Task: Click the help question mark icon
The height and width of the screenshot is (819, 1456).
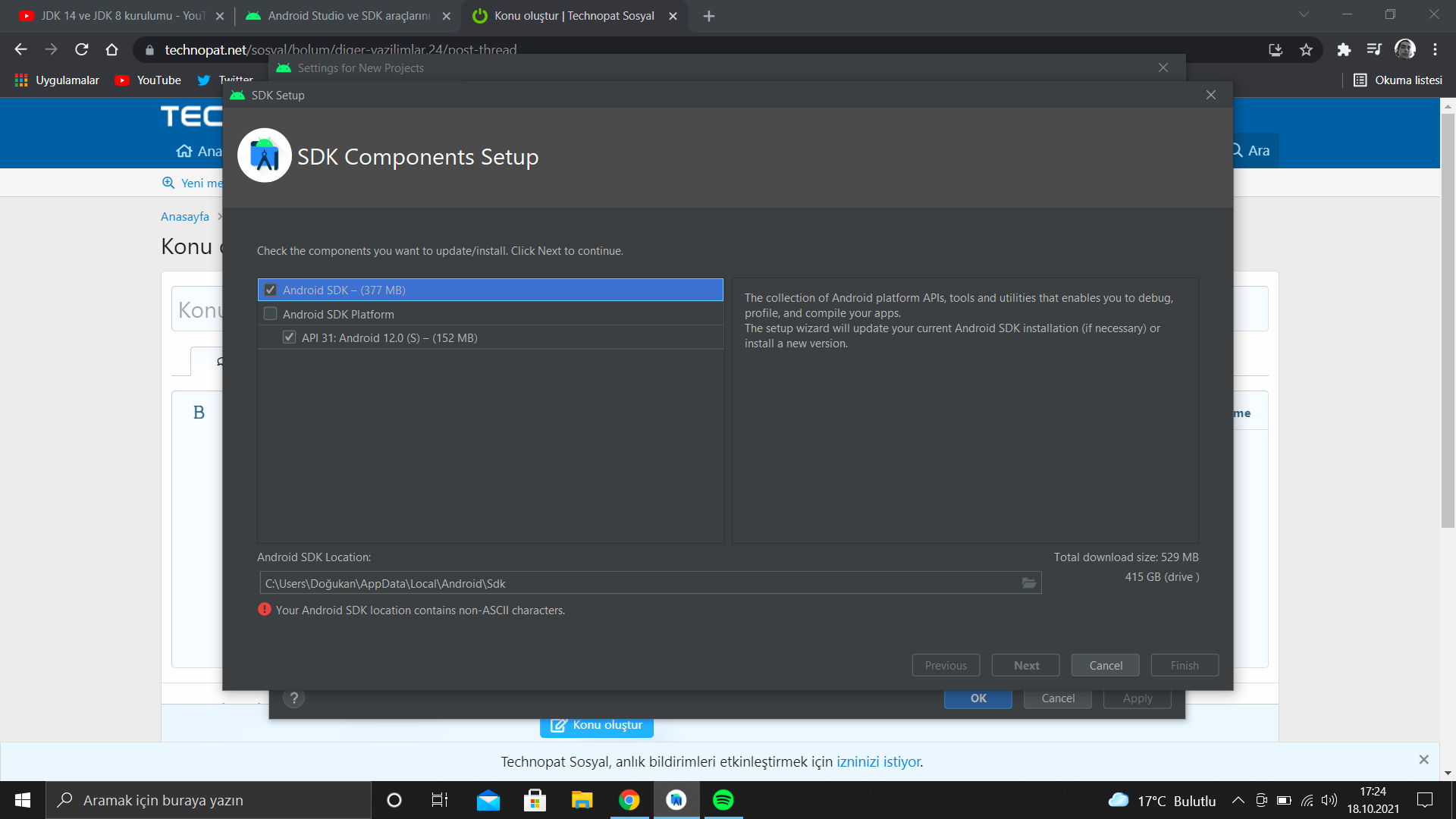Action: (x=293, y=698)
